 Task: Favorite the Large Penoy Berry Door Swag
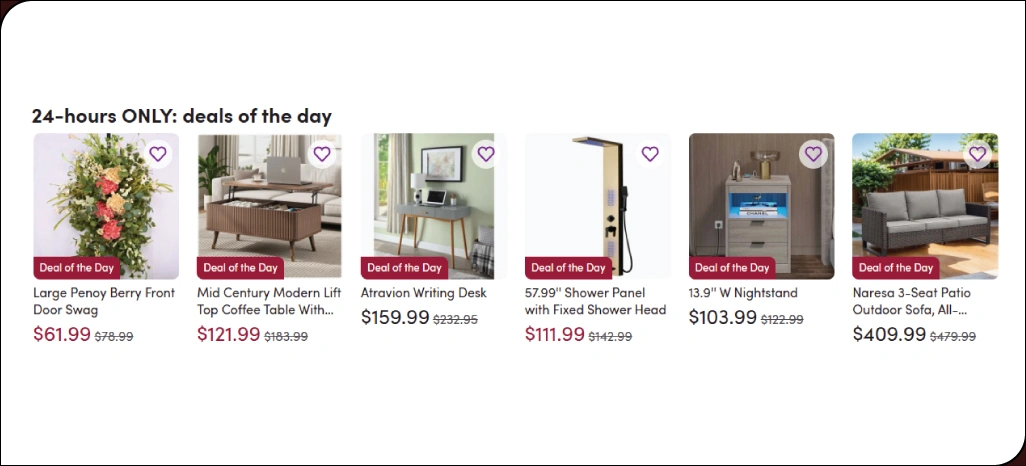(157, 154)
